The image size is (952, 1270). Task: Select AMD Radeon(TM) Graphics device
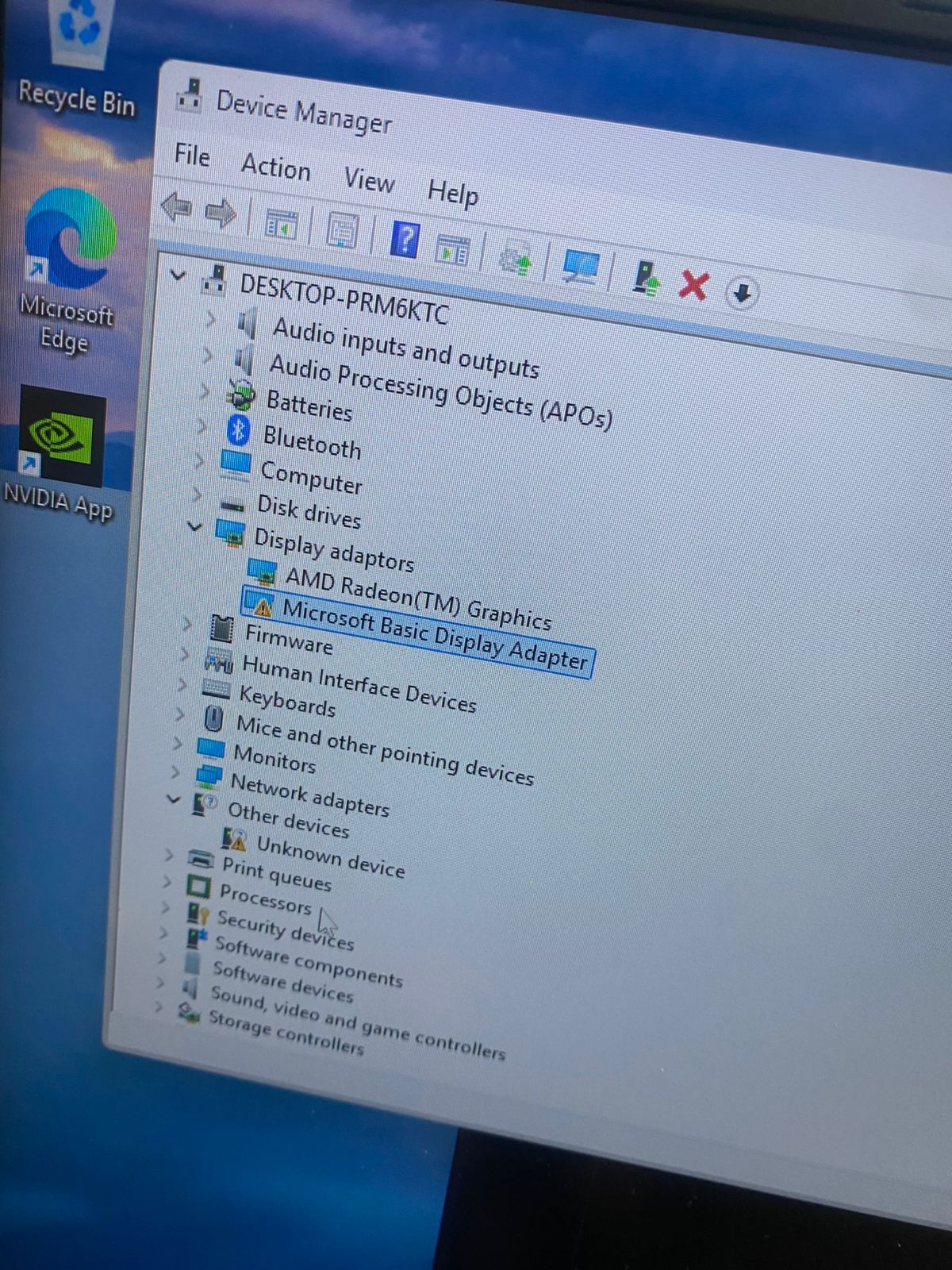tap(416, 598)
